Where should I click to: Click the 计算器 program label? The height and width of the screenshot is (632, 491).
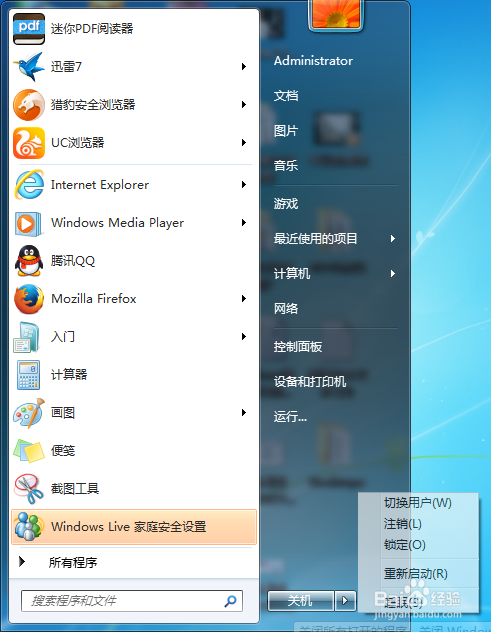[x=69, y=375]
